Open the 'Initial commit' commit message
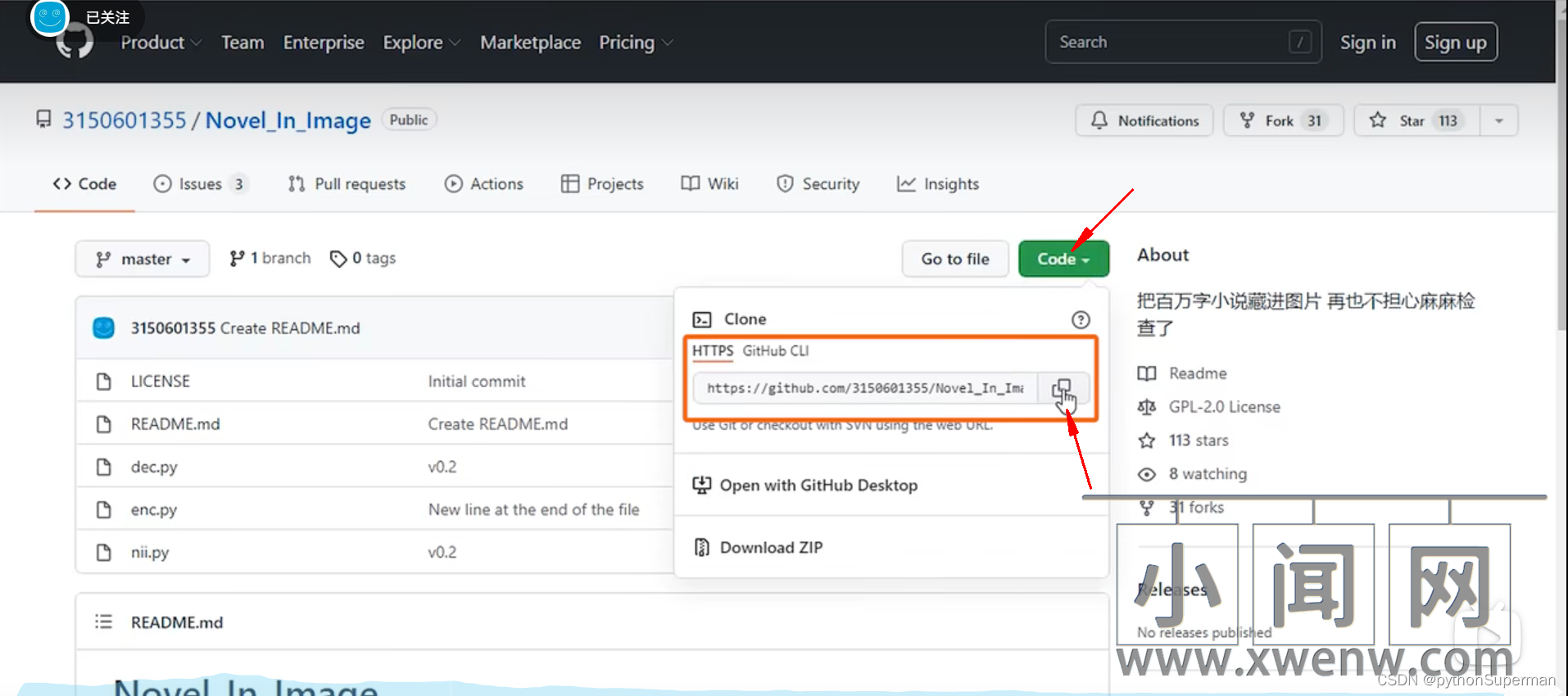Image resolution: width=1568 pixels, height=696 pixels. pyautogui.click(x=477, y=382)
